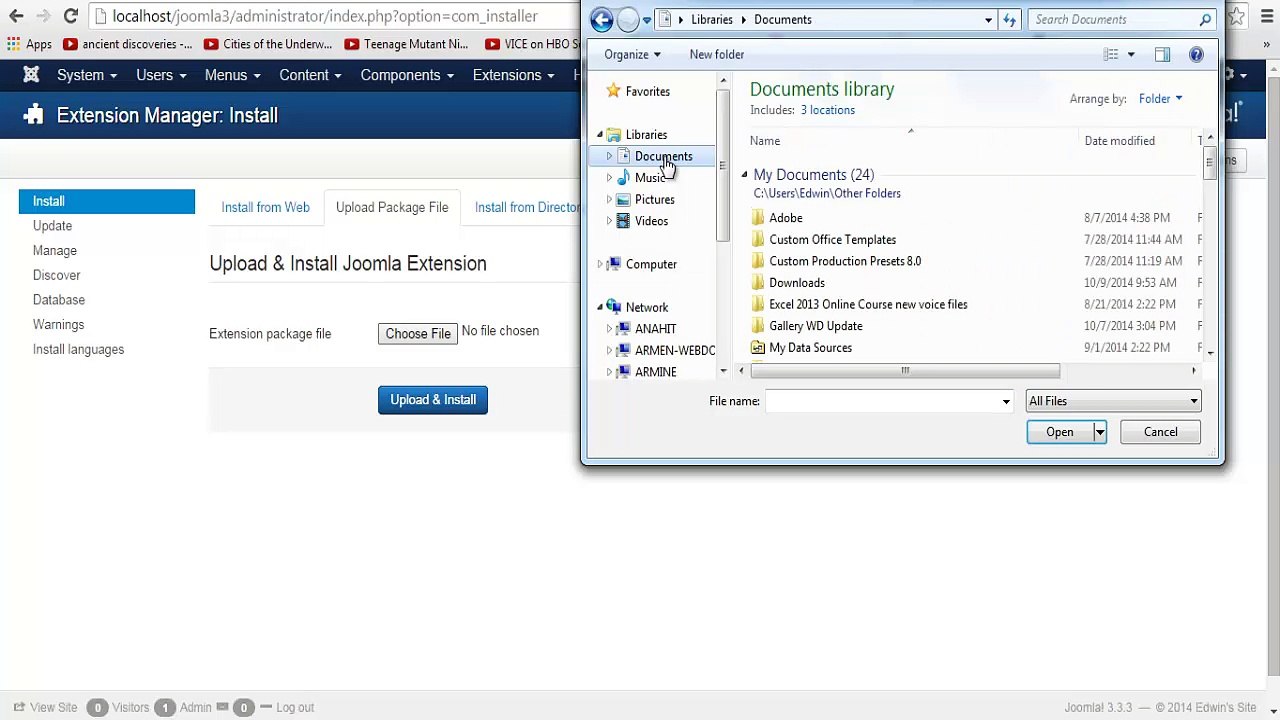The image size is (1280, 720).
Task: Switch to the Upload Package File tab
Action: (x=392, y=207)
